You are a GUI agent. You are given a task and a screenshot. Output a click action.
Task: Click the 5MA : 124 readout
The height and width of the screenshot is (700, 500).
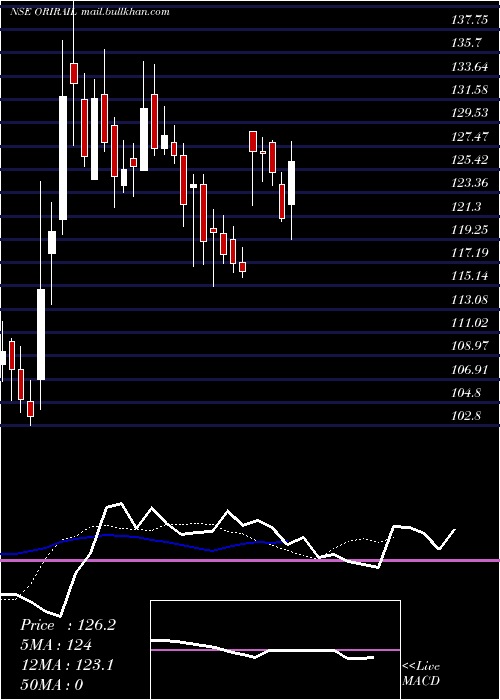[56, 645]
